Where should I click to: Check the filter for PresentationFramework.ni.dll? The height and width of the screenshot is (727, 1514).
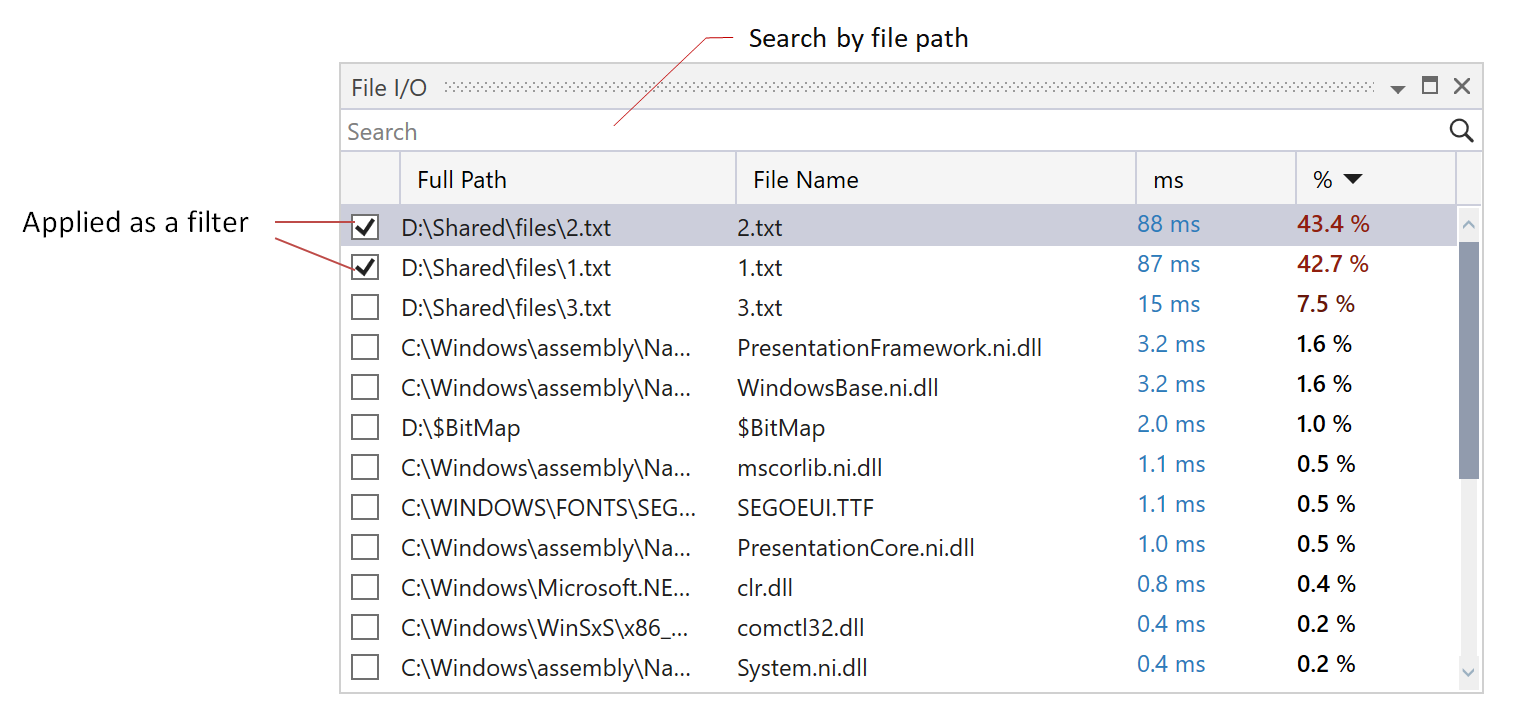[x=364, y=347]
